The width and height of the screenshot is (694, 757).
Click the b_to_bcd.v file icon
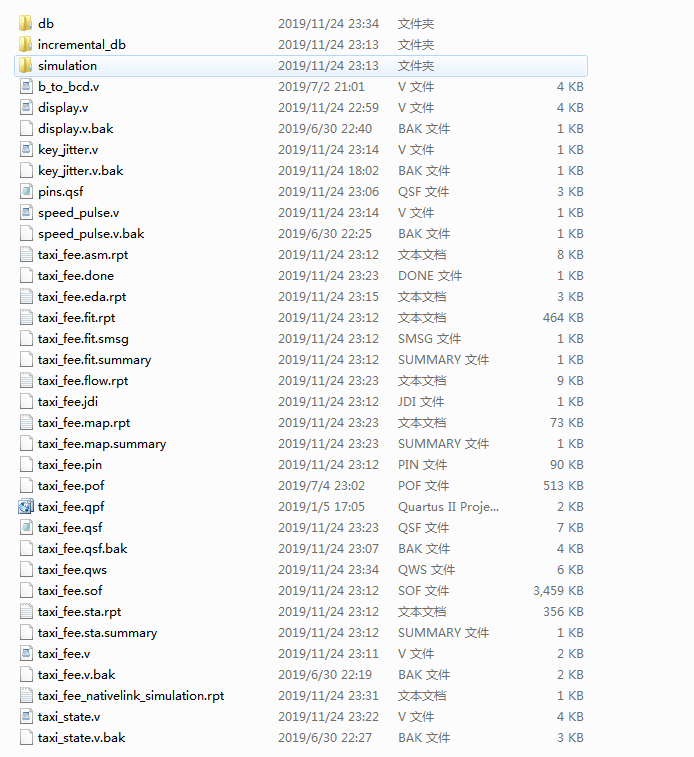tap(26, 86)
